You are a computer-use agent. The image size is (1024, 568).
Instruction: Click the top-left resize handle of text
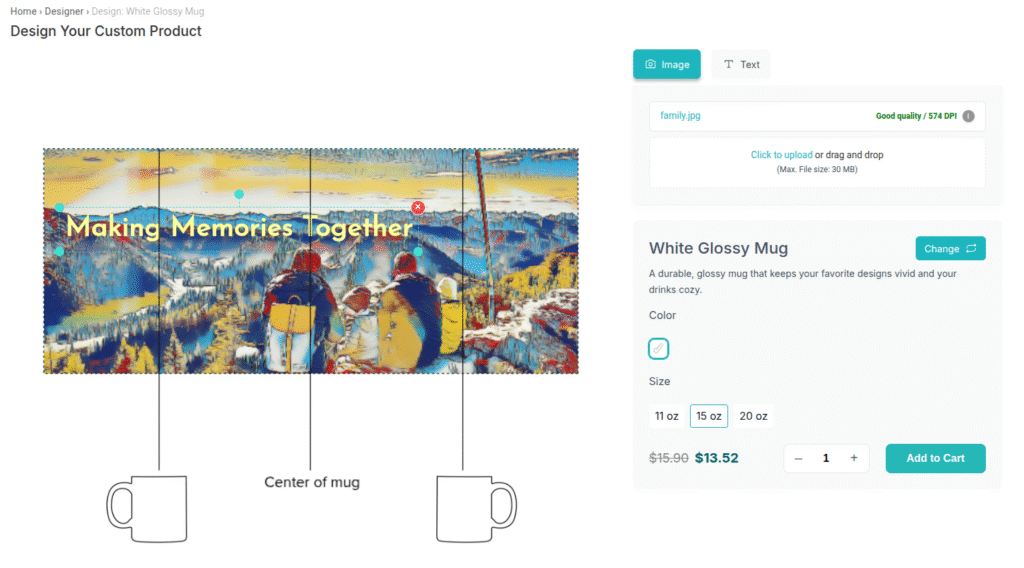coord(59,207)
